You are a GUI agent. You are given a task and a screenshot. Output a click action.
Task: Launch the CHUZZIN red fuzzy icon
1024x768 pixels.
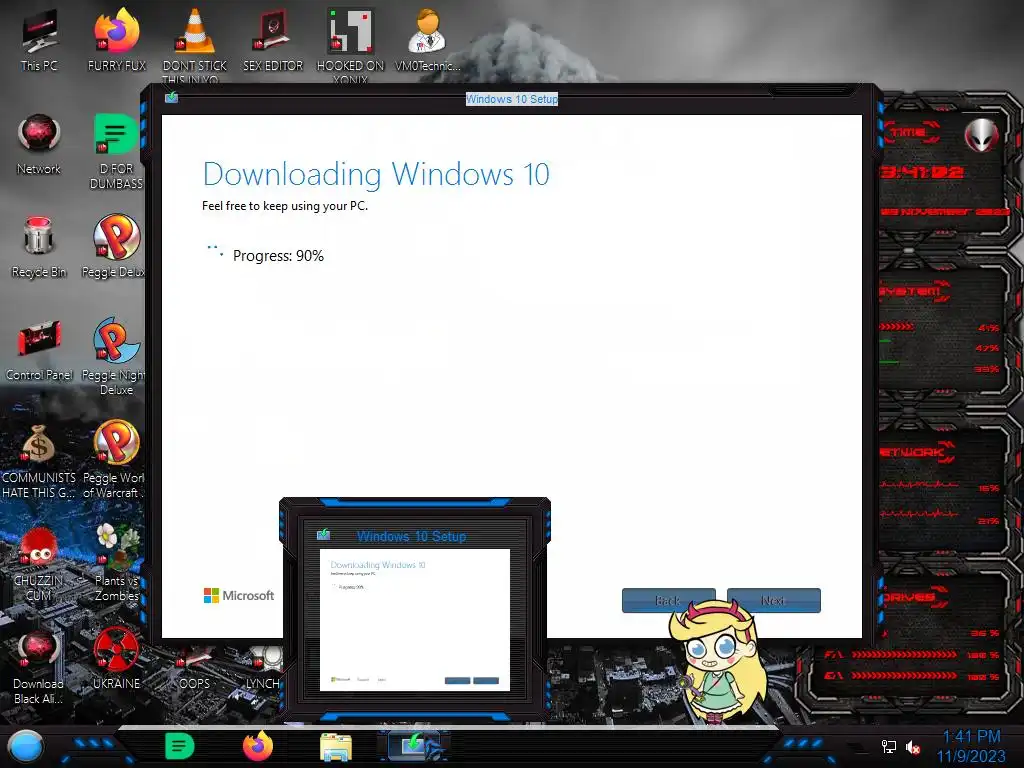click(39, 563)
